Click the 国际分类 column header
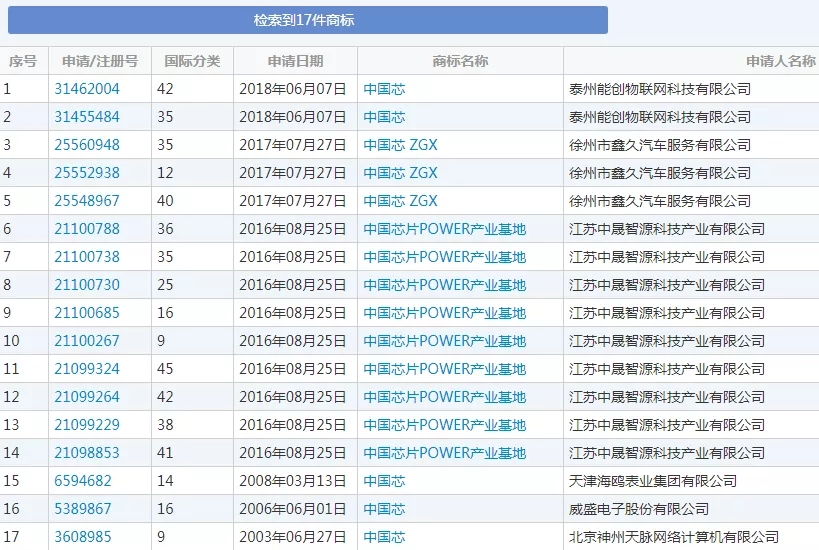819x550 pixels. coord(192,61)
